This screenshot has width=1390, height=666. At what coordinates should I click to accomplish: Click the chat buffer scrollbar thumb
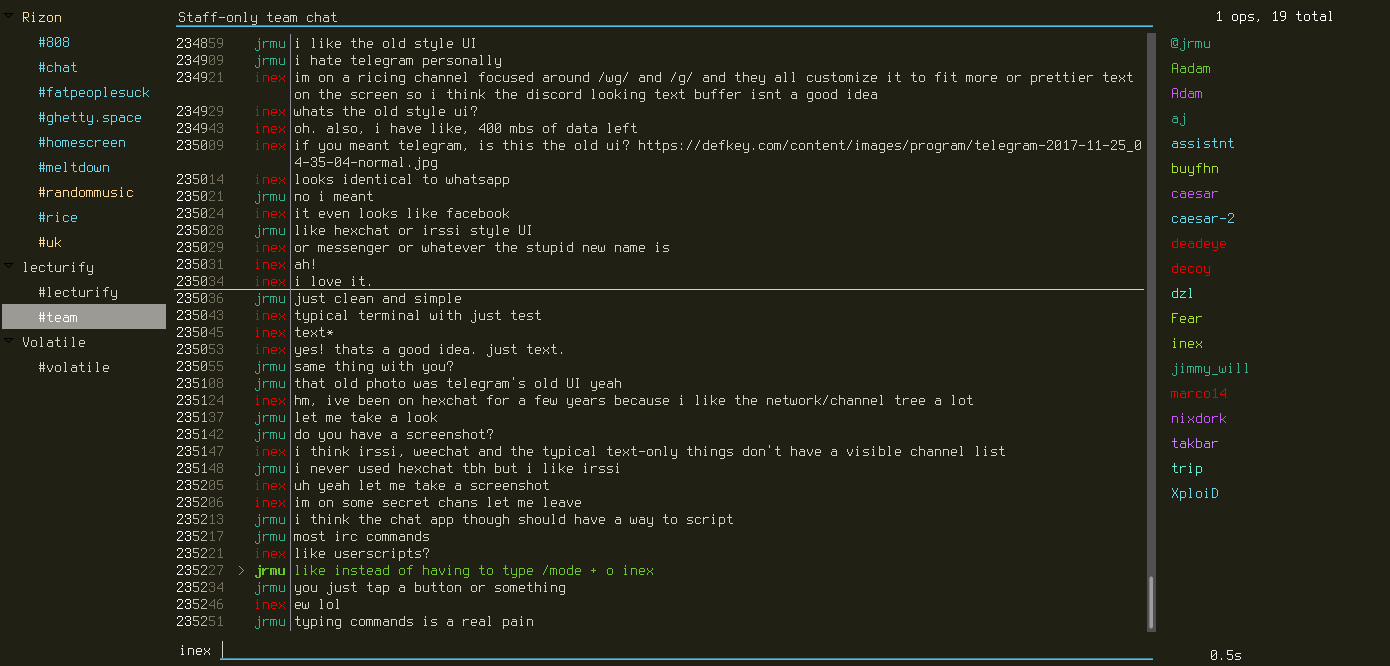tap(1150, 601)
